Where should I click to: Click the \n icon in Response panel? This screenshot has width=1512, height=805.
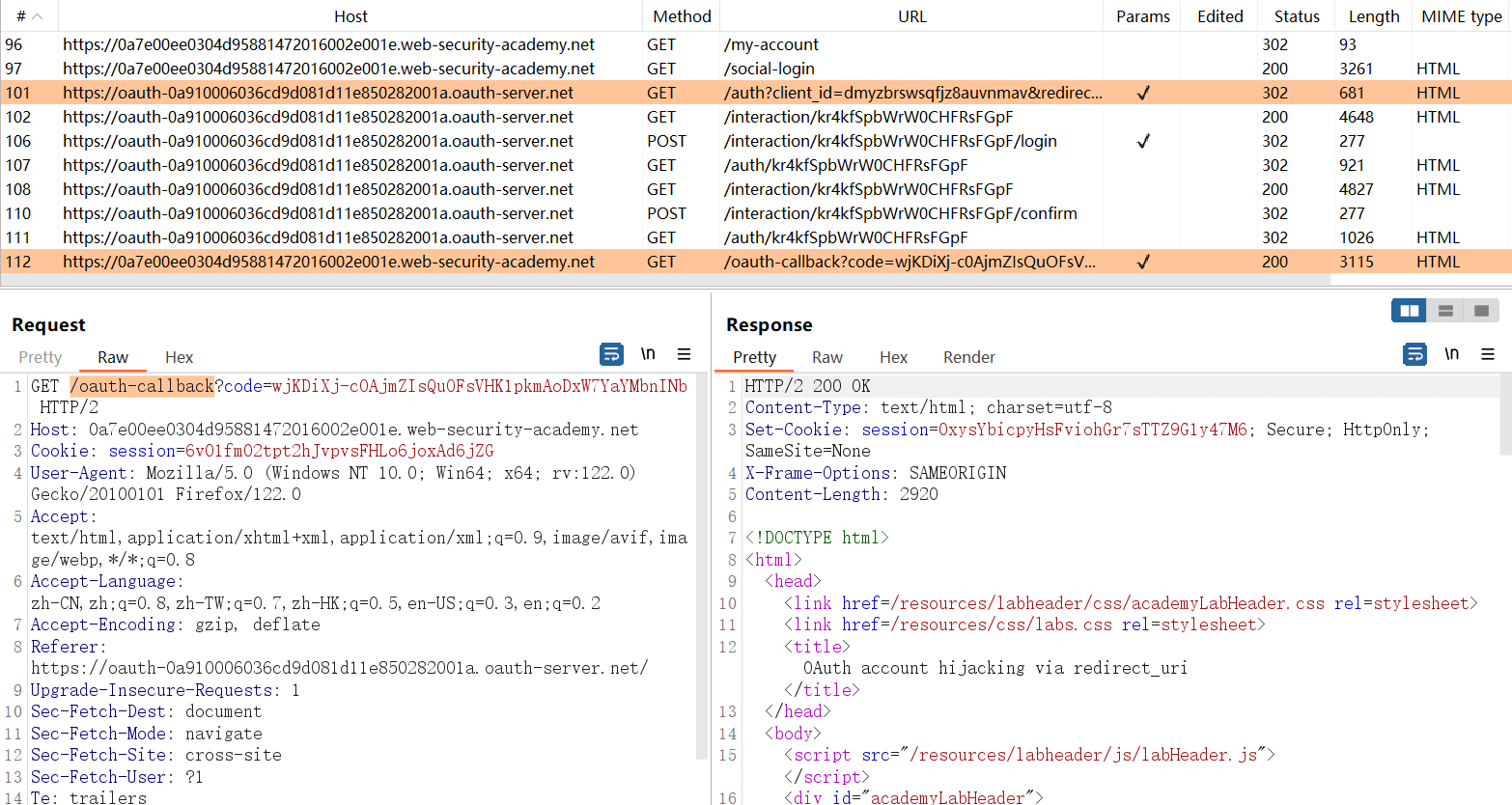[1451, 354]
